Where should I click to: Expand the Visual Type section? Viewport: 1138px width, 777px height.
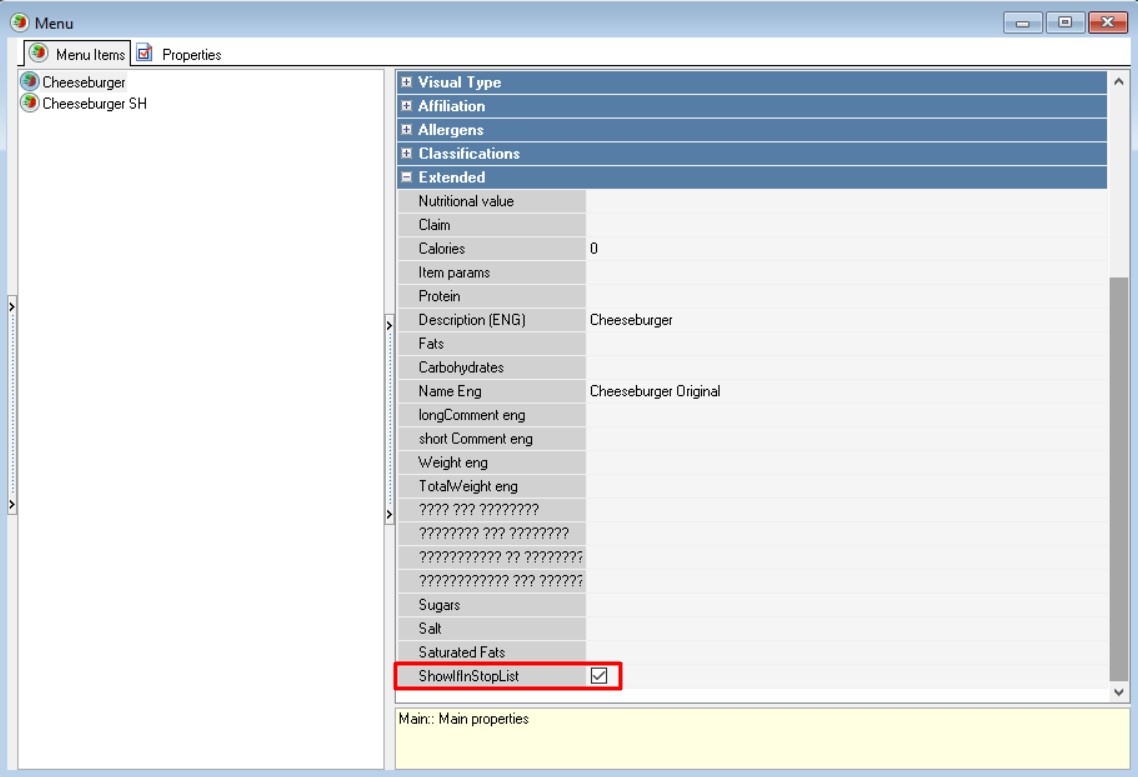coord(407,82)
